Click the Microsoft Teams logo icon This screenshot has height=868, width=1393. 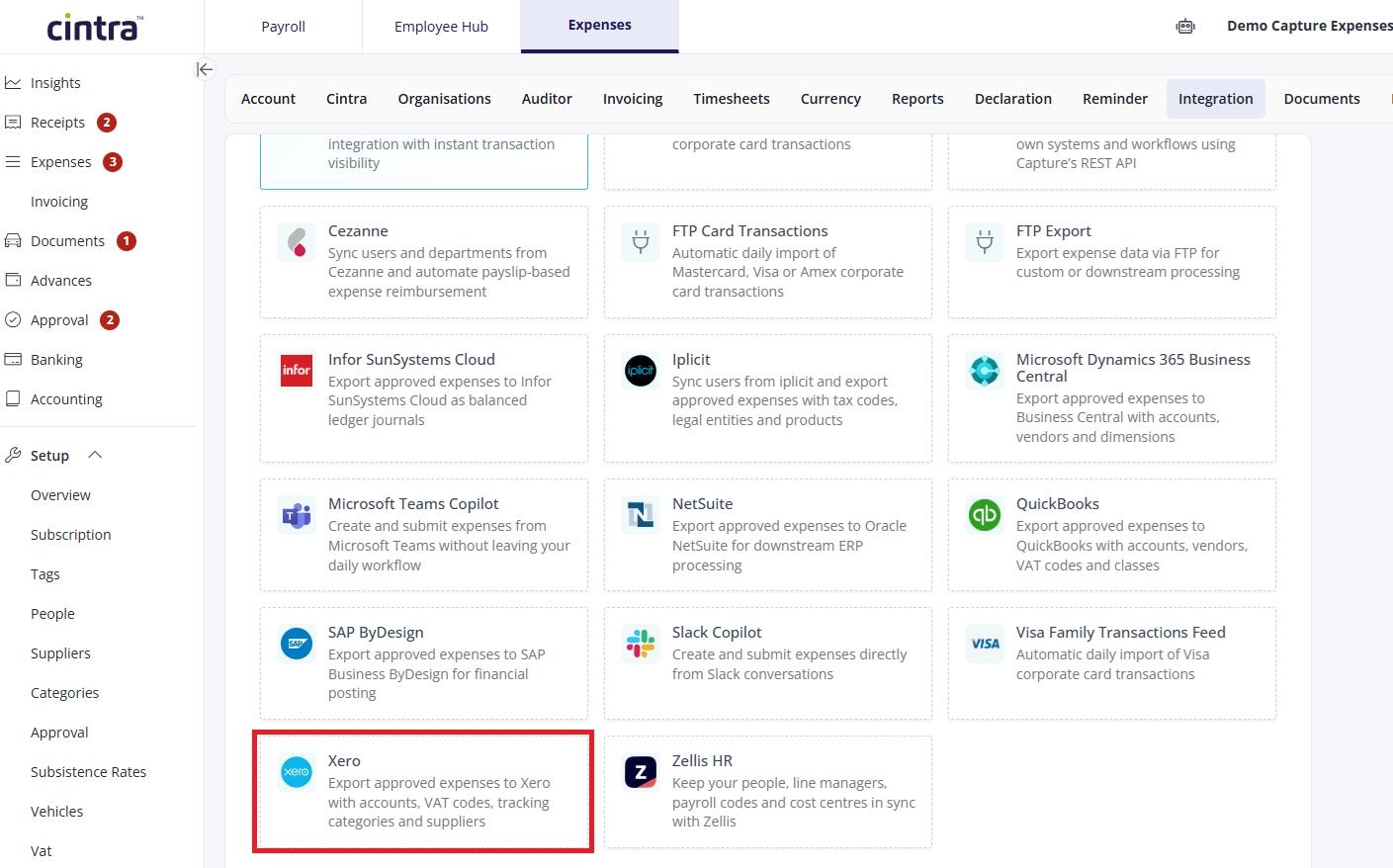[x=297, y=515]
